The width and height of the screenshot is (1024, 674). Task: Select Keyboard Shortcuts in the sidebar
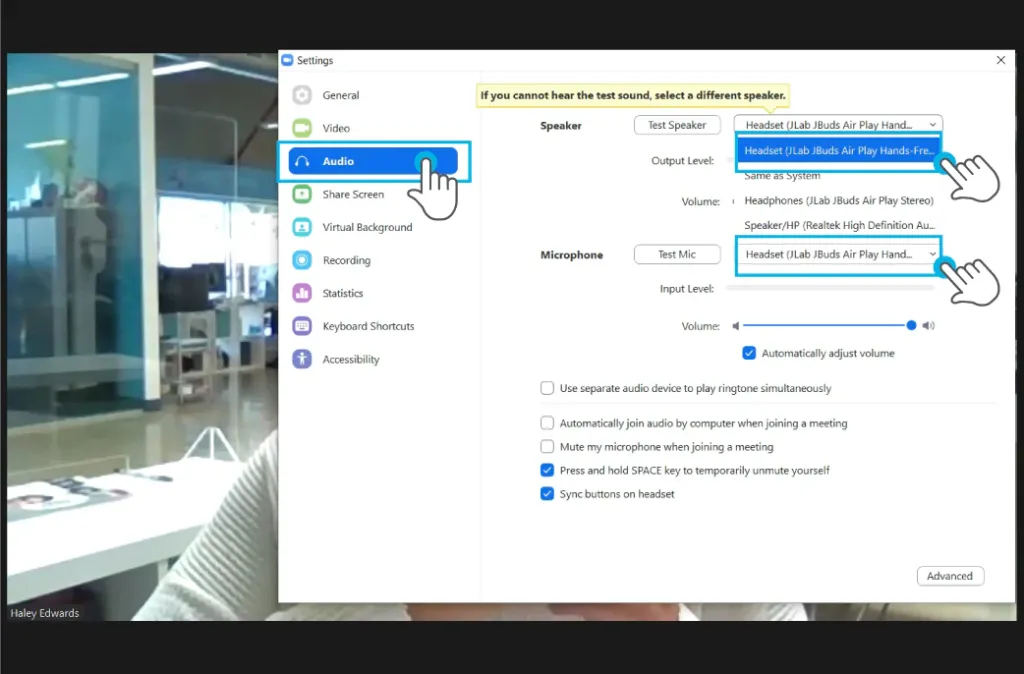pyautogui.click(x=368, y=327)
